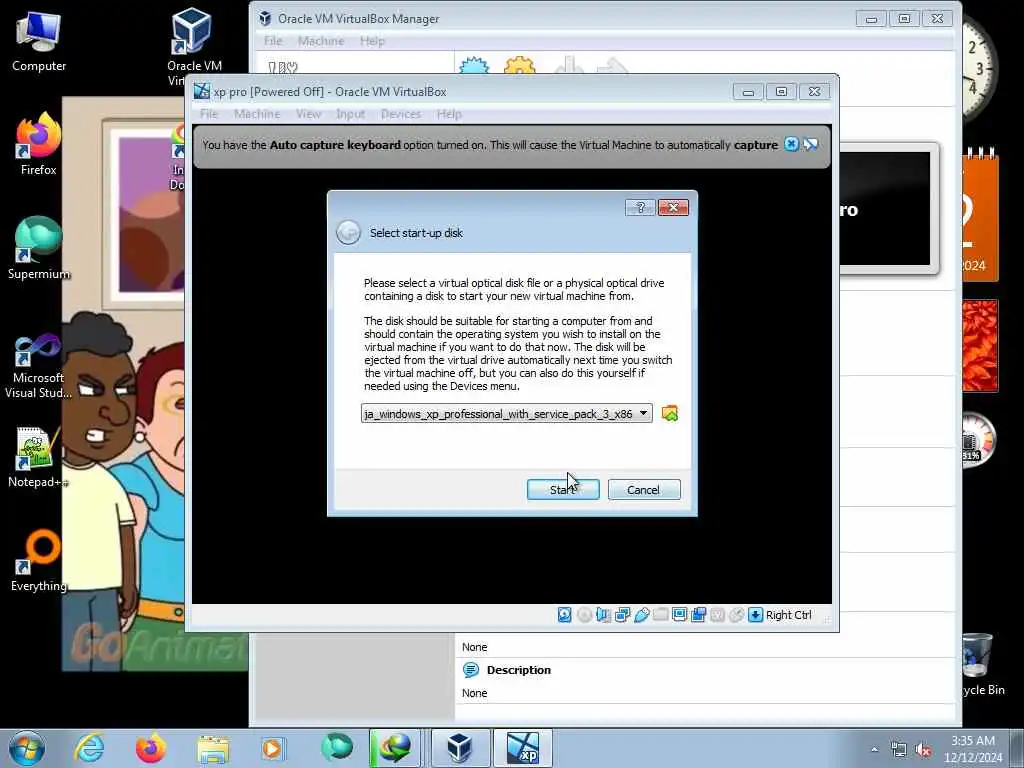Open Devices menu in xp pro VM window
This screenshot has width=1024, height=768.
point(400,114)
